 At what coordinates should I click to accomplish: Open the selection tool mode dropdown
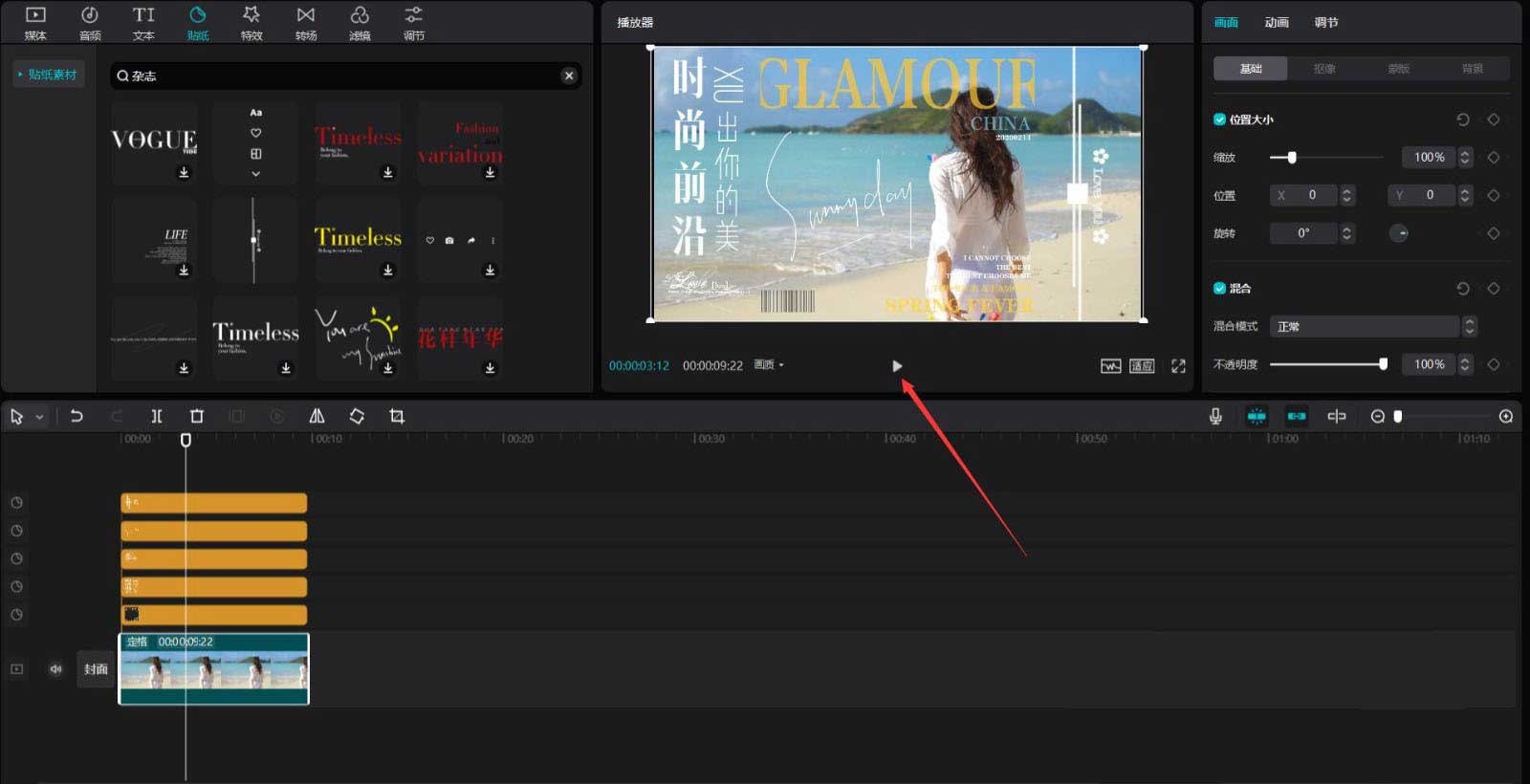39,417
